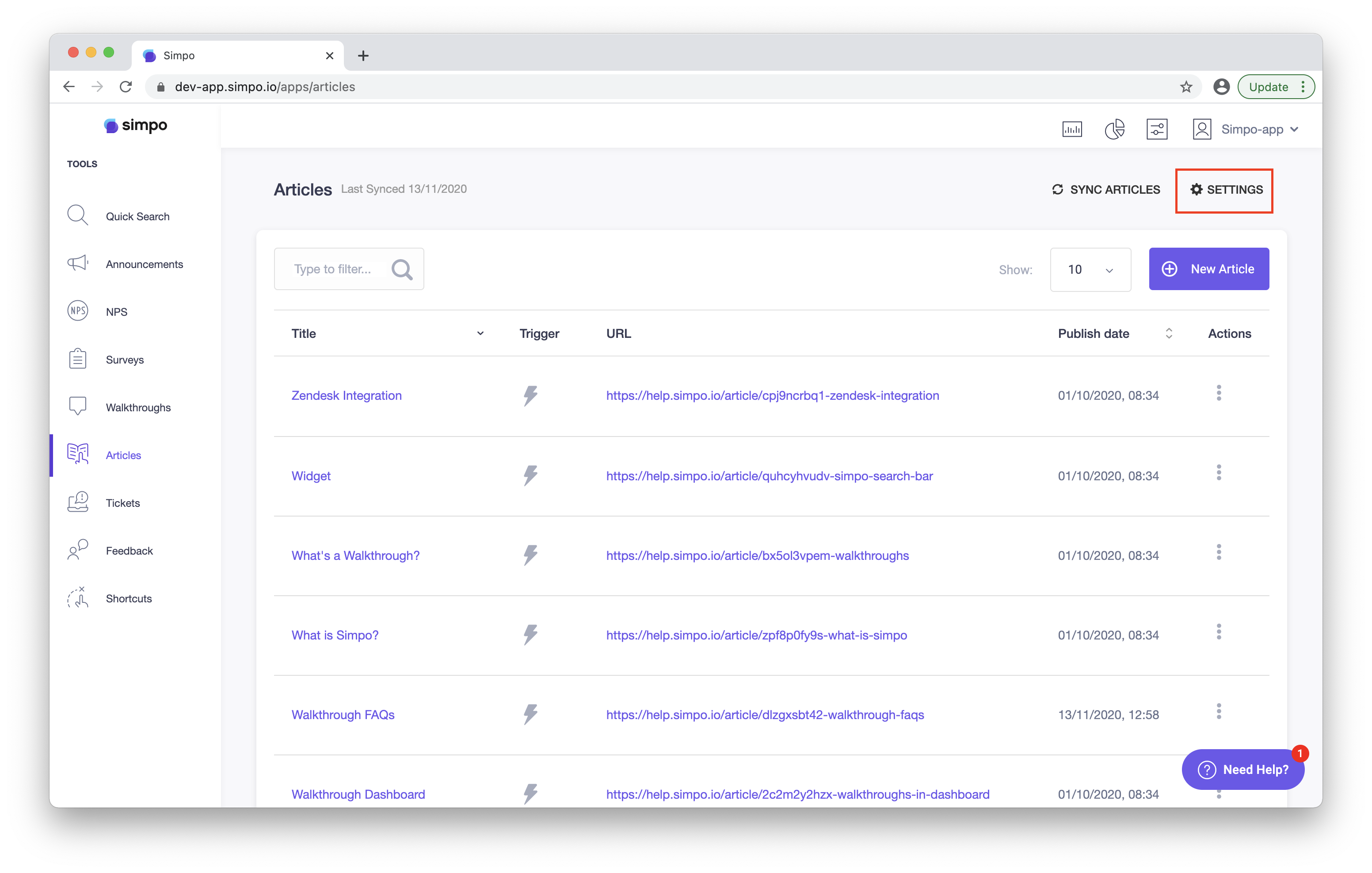Click the Shortcuts hand icon

77,597
